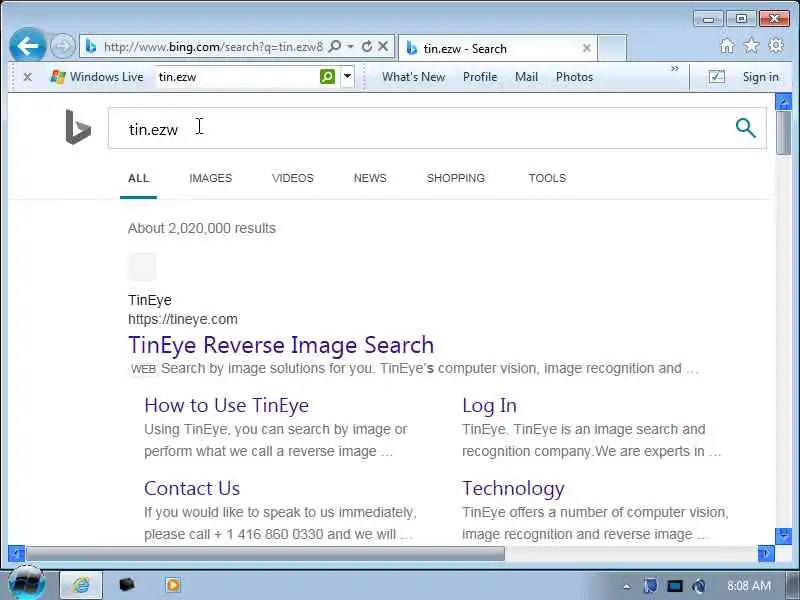800x600 pixels.
Task: Open What's New in the toolbar
Action: (413, 77)
